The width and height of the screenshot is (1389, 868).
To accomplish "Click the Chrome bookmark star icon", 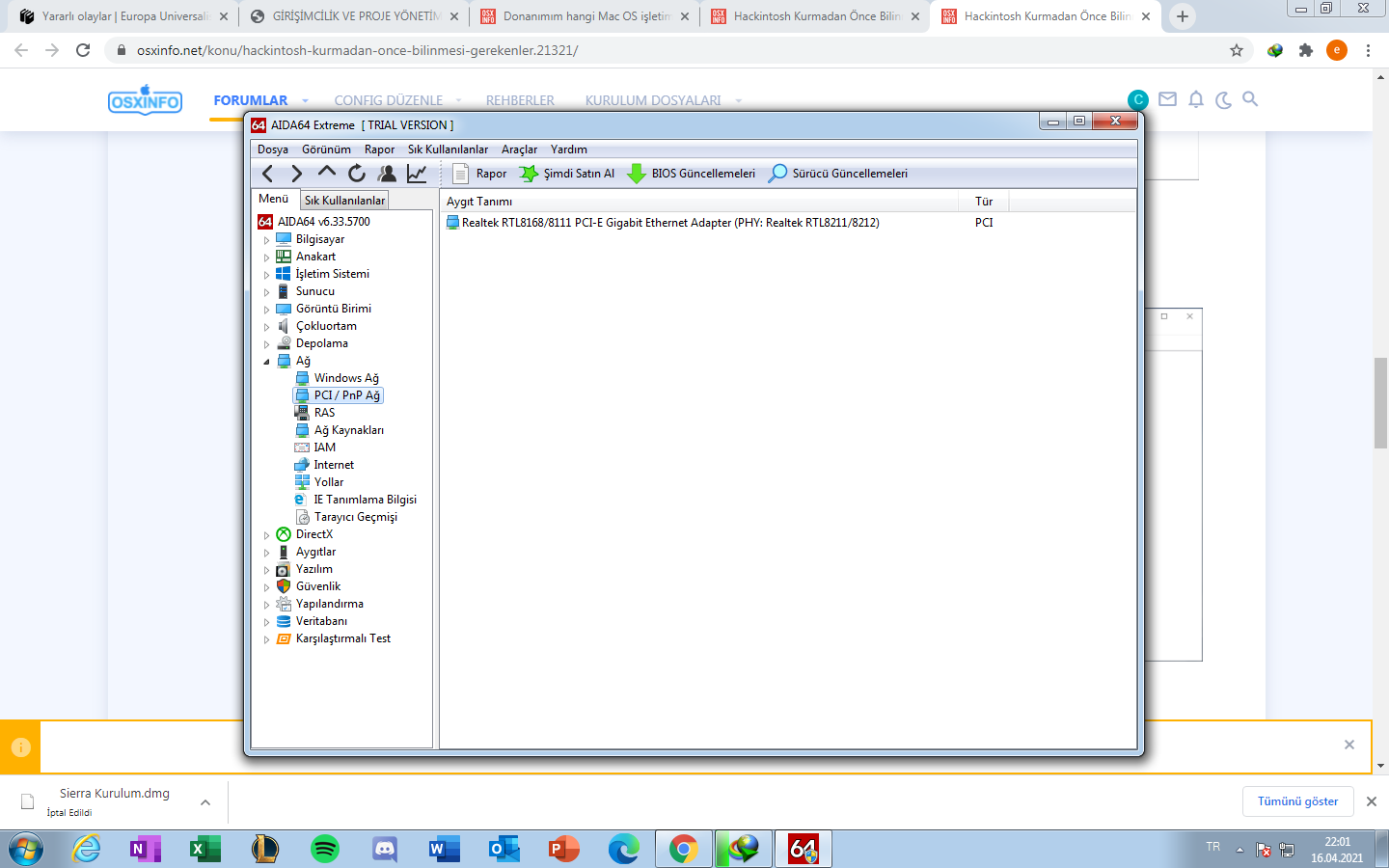I will click(x=1237, y=50).
